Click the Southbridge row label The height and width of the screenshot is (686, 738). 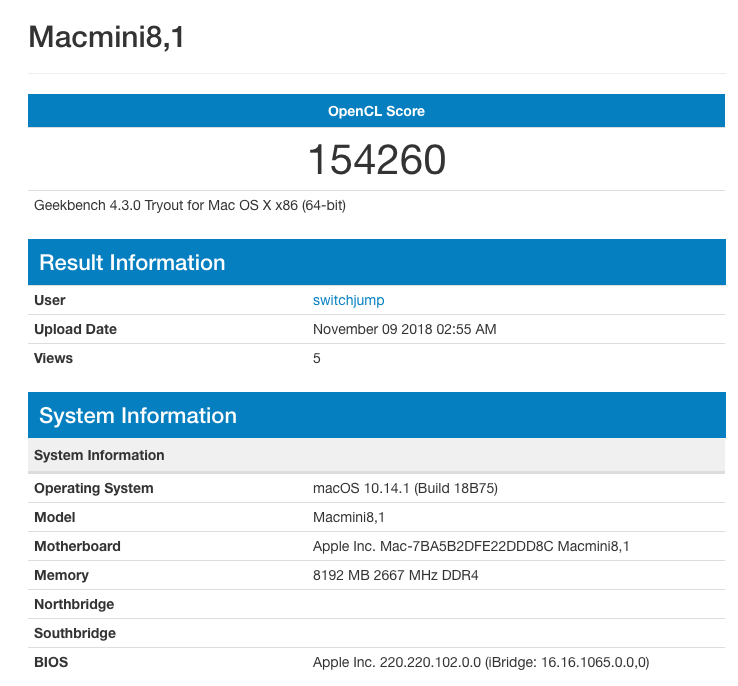tap(75, 633)
